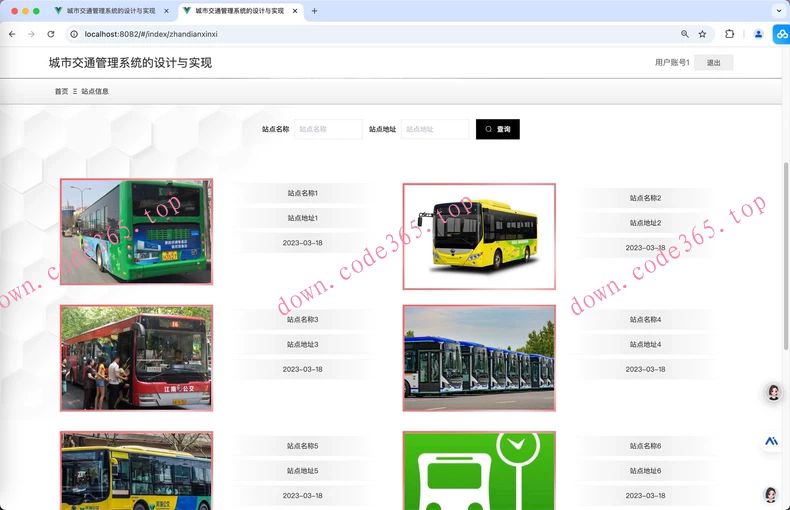The width and height of the screenshot is (790, 510).
Task: Click 站点名称2 text
Action: [645, 198]
